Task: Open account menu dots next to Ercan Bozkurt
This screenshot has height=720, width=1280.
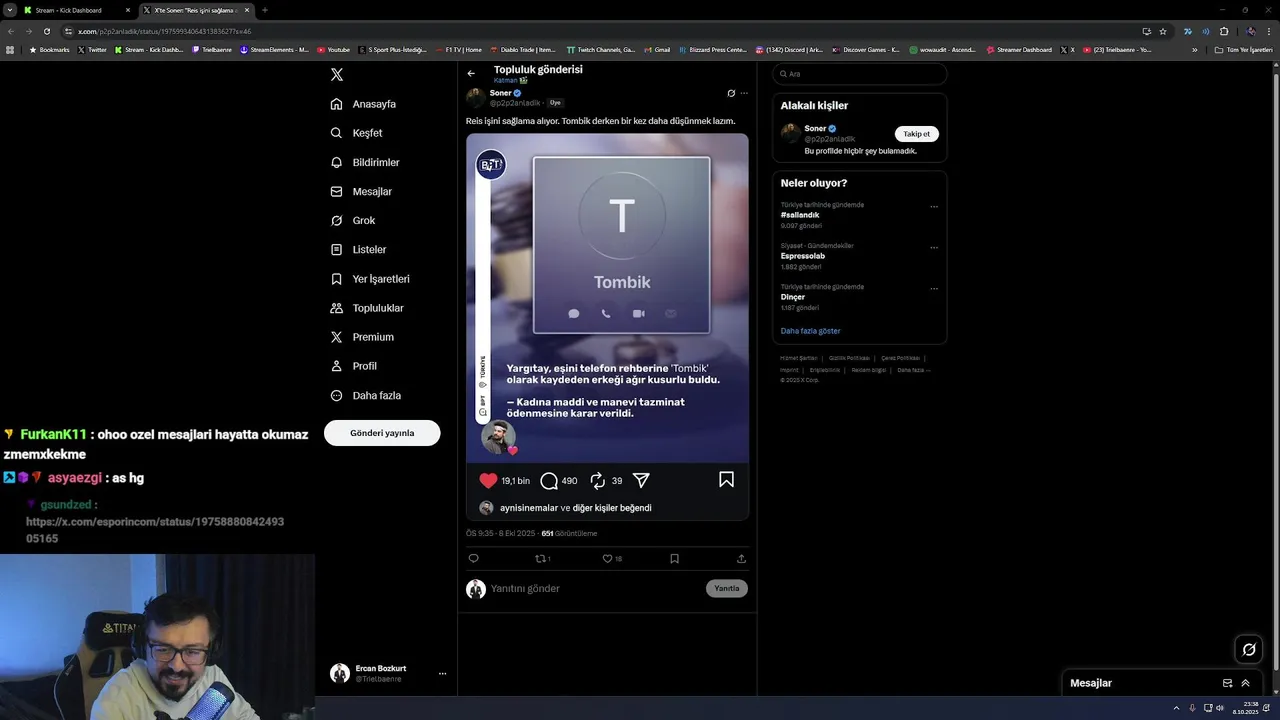Action: (442, 674)
